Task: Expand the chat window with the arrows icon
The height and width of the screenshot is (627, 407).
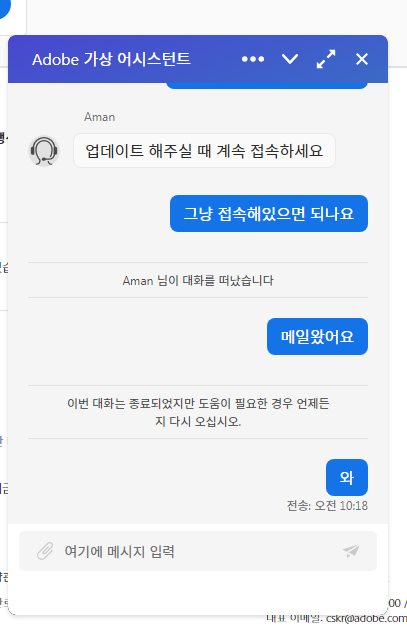Action: 326,59
